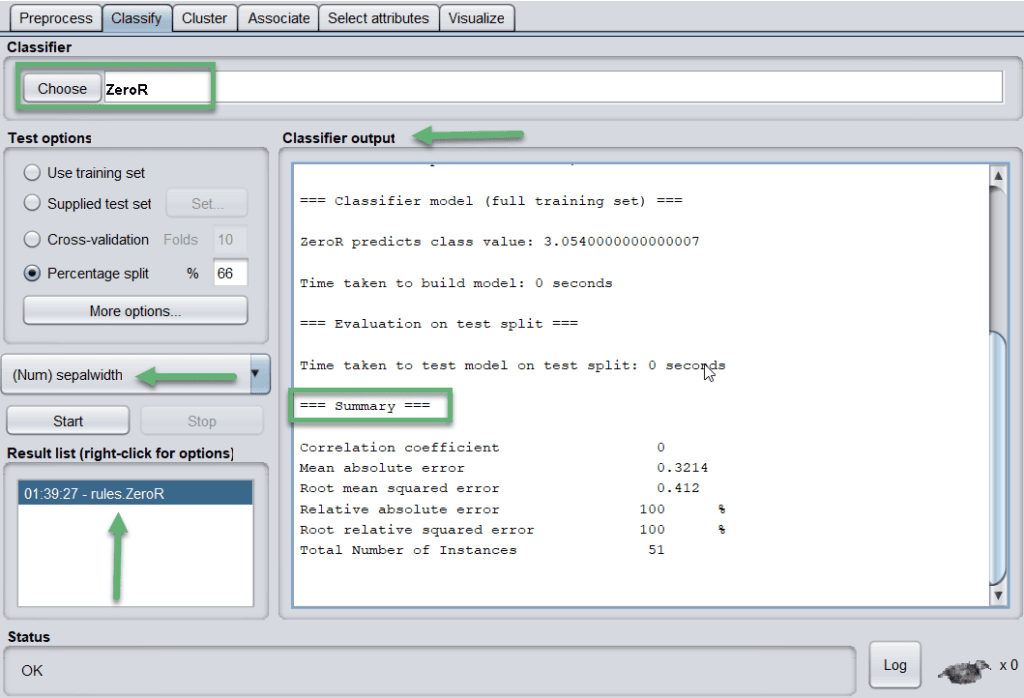Select the Percentage split radio button
The image size is (1024, 698).
pyautogui.click(x=32, y=273)
